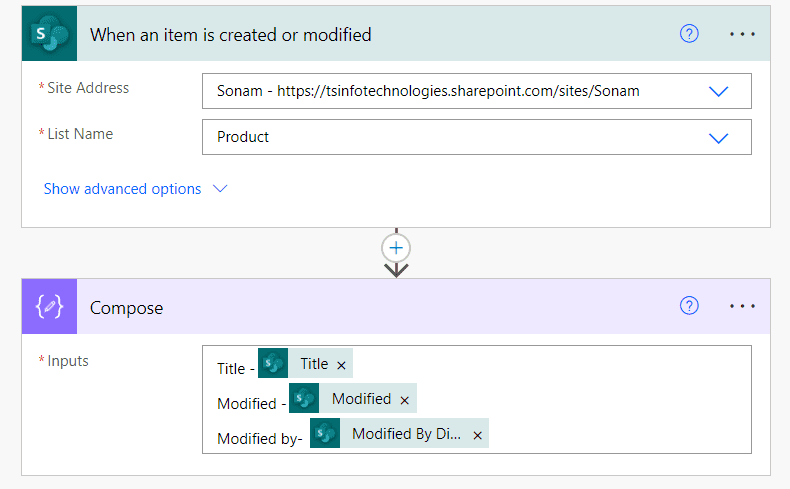Select the Title token in Inputs
The width and height of the screenshot is (790, 489).
[313, 365]
